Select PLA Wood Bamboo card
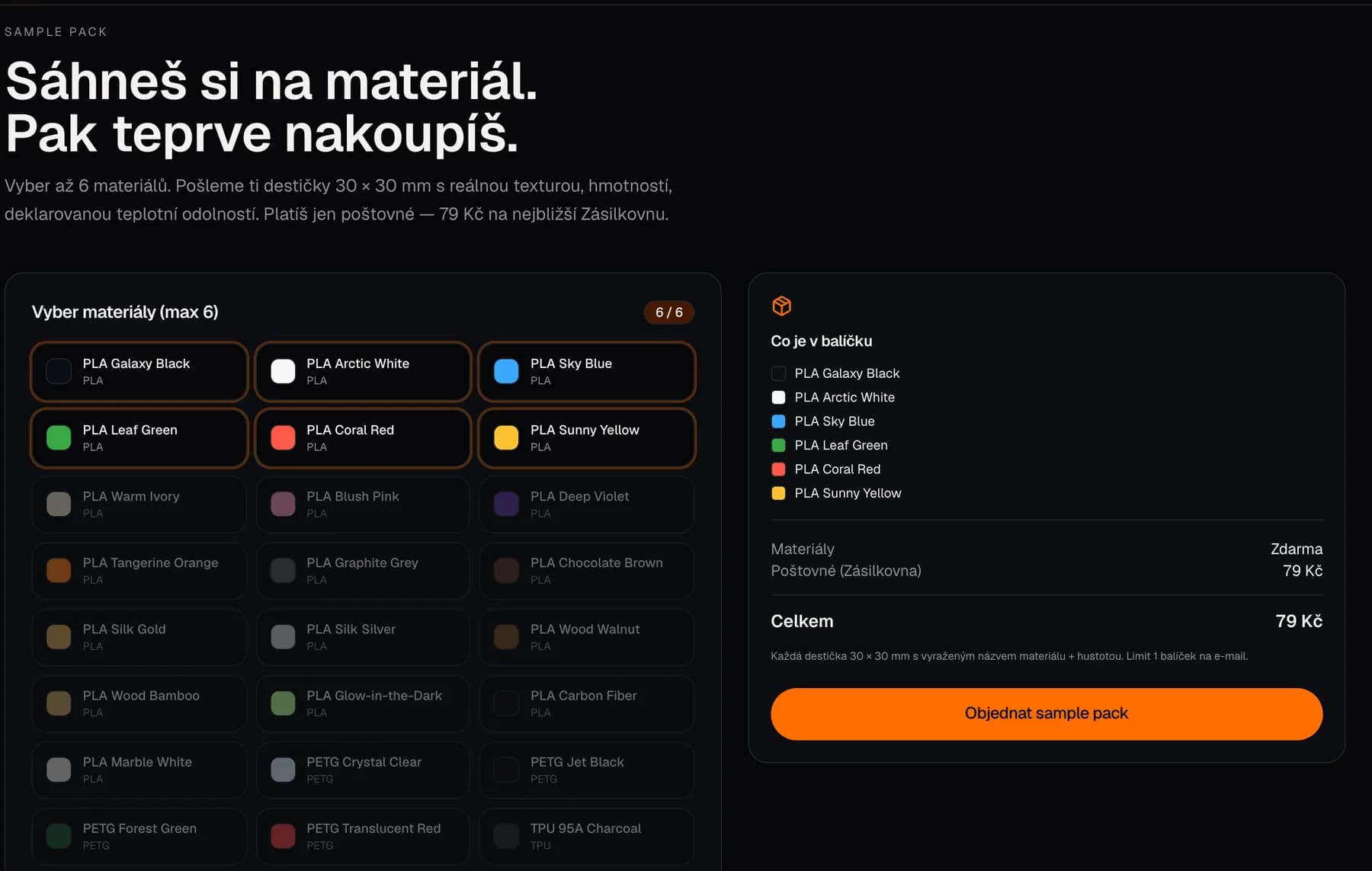Image resolution: width=1372 pixels, height=871 pixels. (x=139, y=703)
